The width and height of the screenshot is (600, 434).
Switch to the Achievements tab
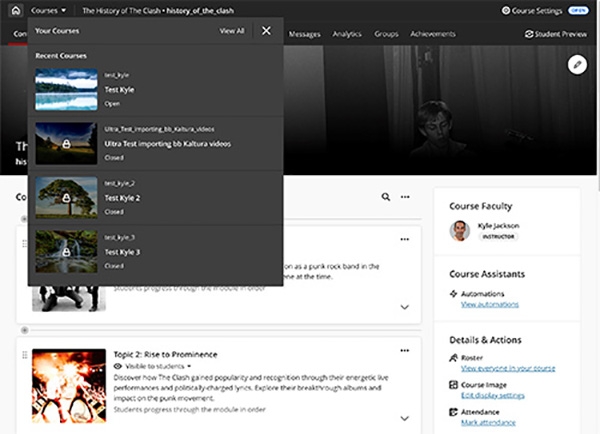coord(433,34)
